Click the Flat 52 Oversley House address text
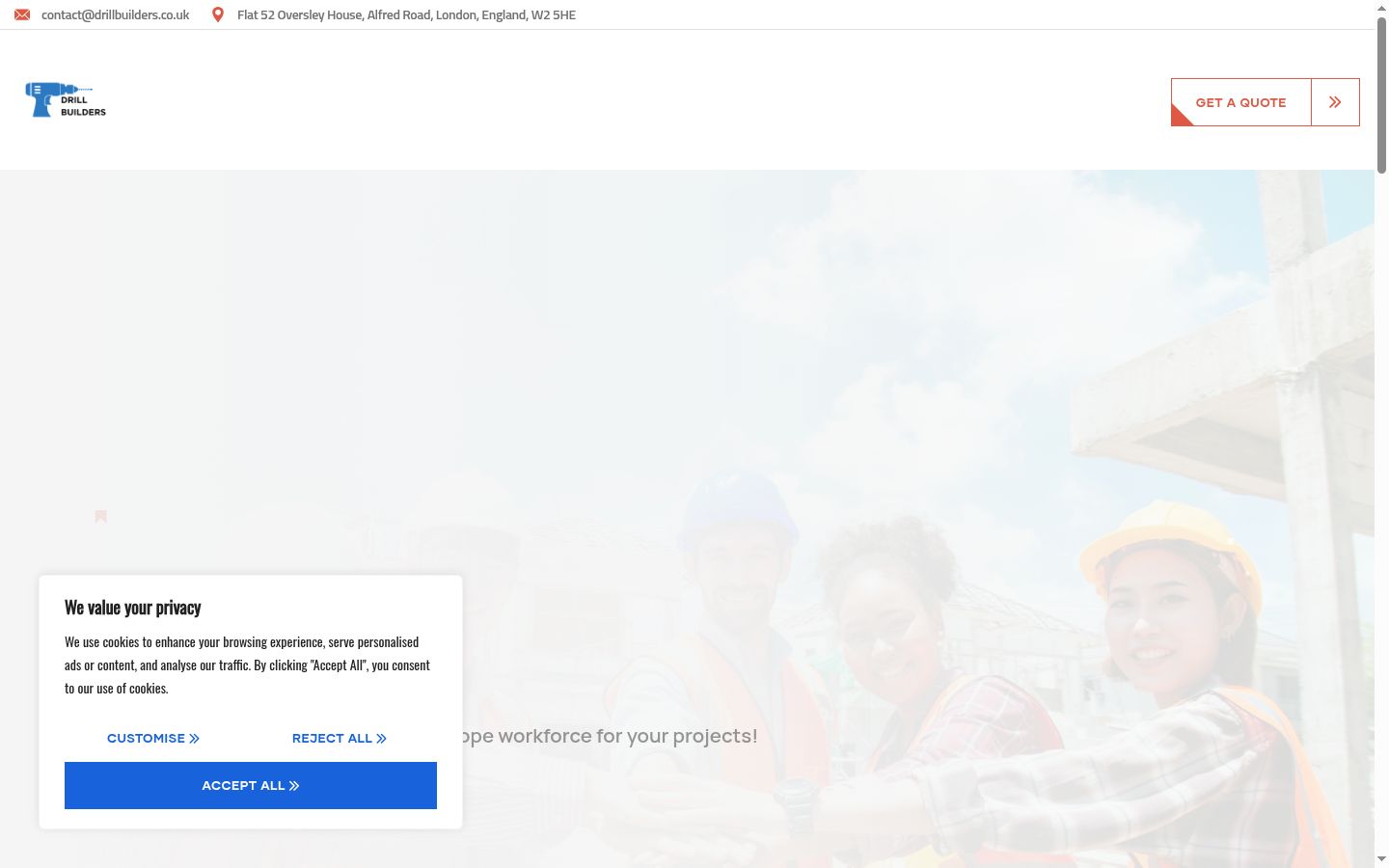Screen dimensions: 1389x868 coord(406,14)
